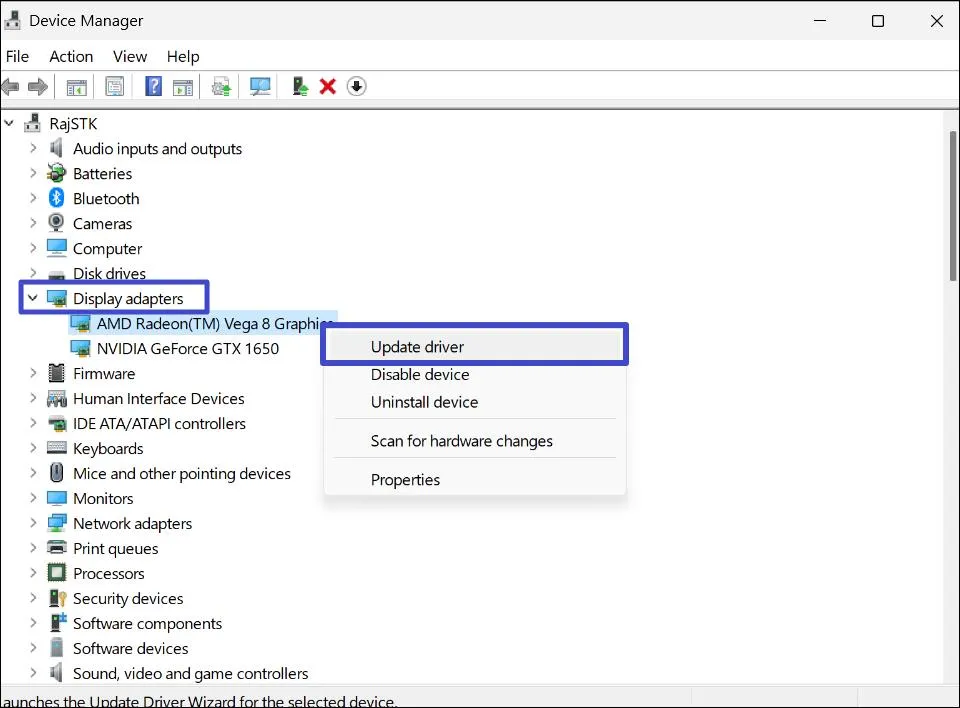Select Uninstall device from the context menu
Screen dimensions: 960x708
[474, 402]
